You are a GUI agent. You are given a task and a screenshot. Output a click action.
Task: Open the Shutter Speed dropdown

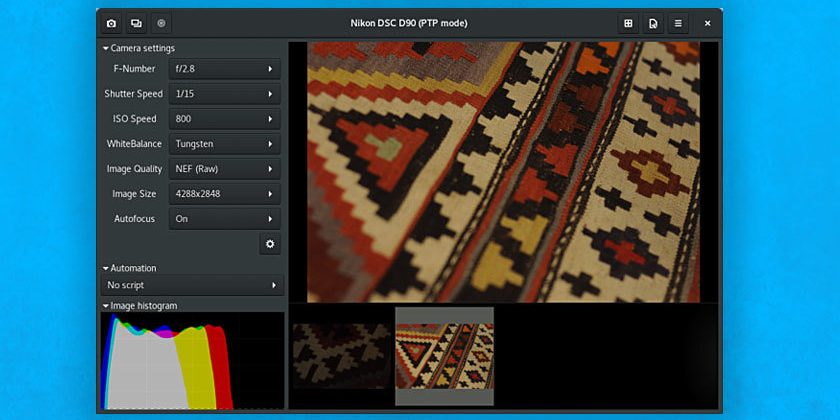pos(224,94)
